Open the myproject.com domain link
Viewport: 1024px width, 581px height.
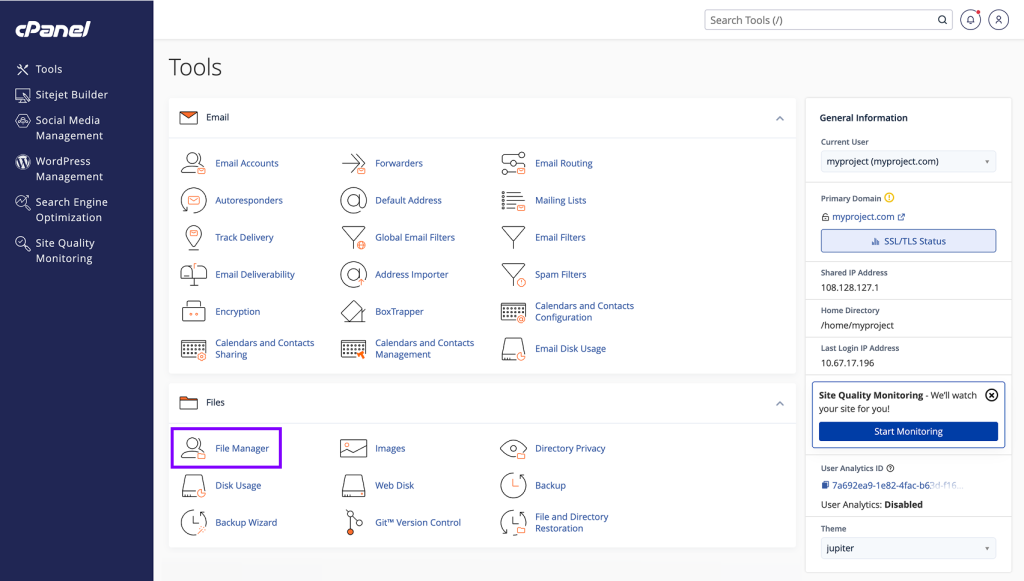point(864,216)
